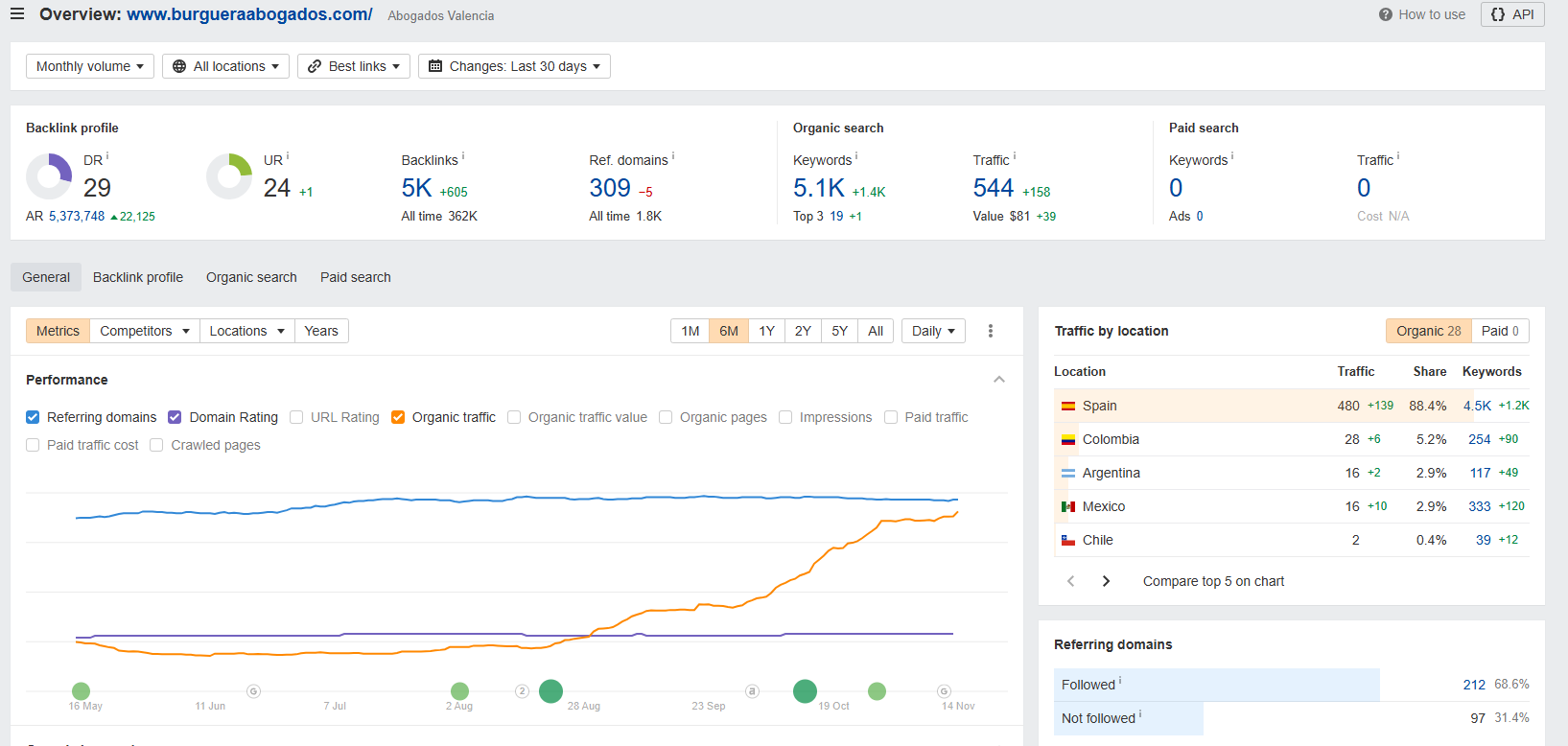
Task: Show Paid 0 traffic by location
Action: (x=1500, y=331)
